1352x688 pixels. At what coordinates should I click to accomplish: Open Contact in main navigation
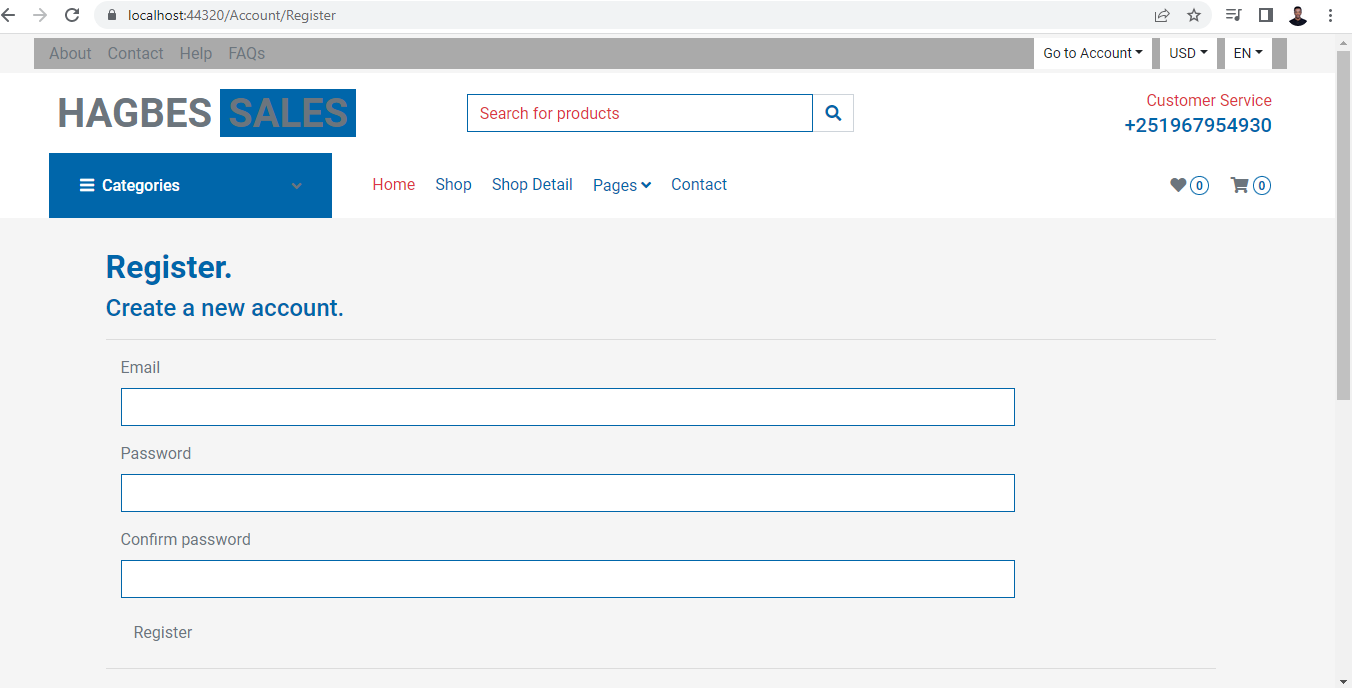(699, 185)
